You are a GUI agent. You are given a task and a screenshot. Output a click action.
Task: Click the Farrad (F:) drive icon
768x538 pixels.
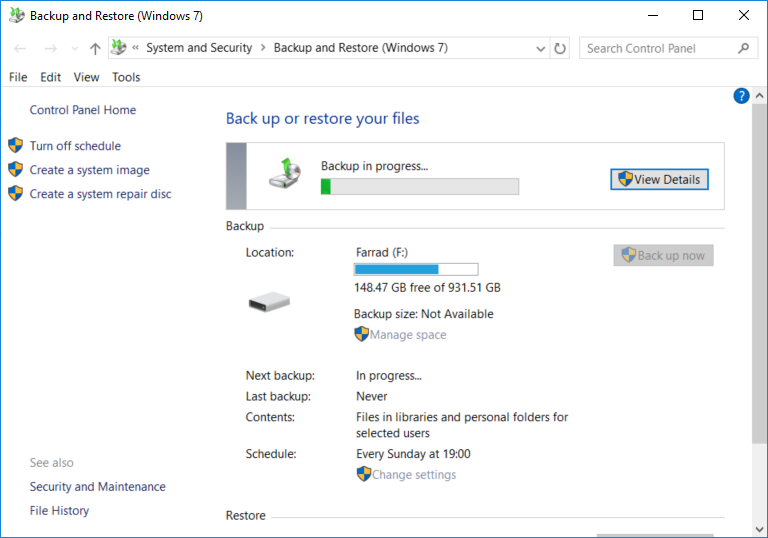click(x=269, y=301)
